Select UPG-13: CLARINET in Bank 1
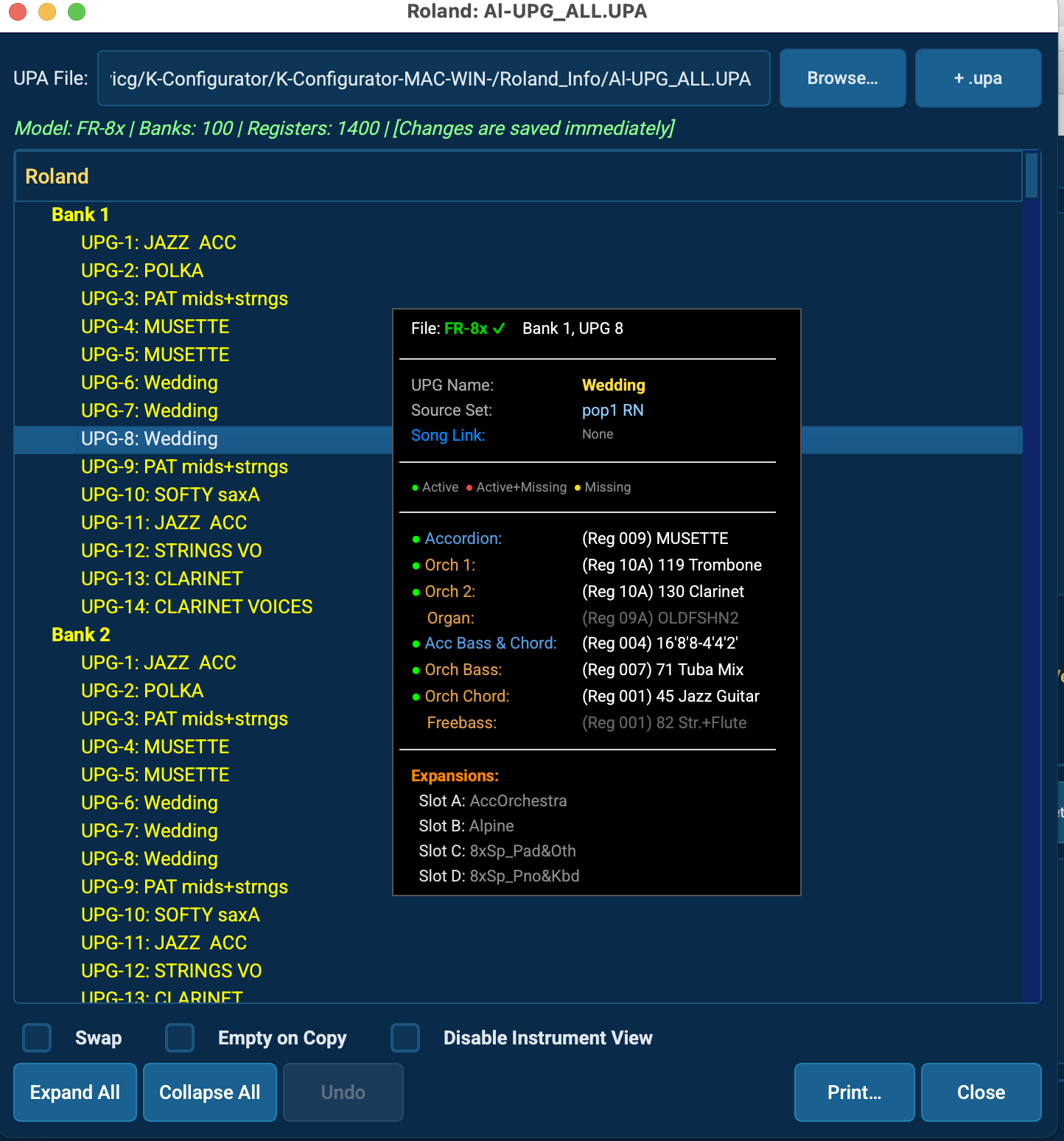This screenshot has width=1064, height=1141. (162, 579)
